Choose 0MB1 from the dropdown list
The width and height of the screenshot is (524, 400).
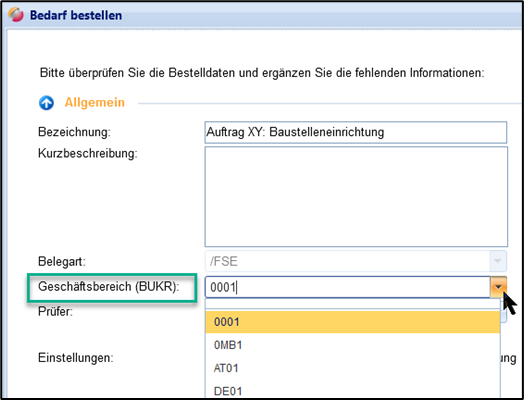coord(353,345)
